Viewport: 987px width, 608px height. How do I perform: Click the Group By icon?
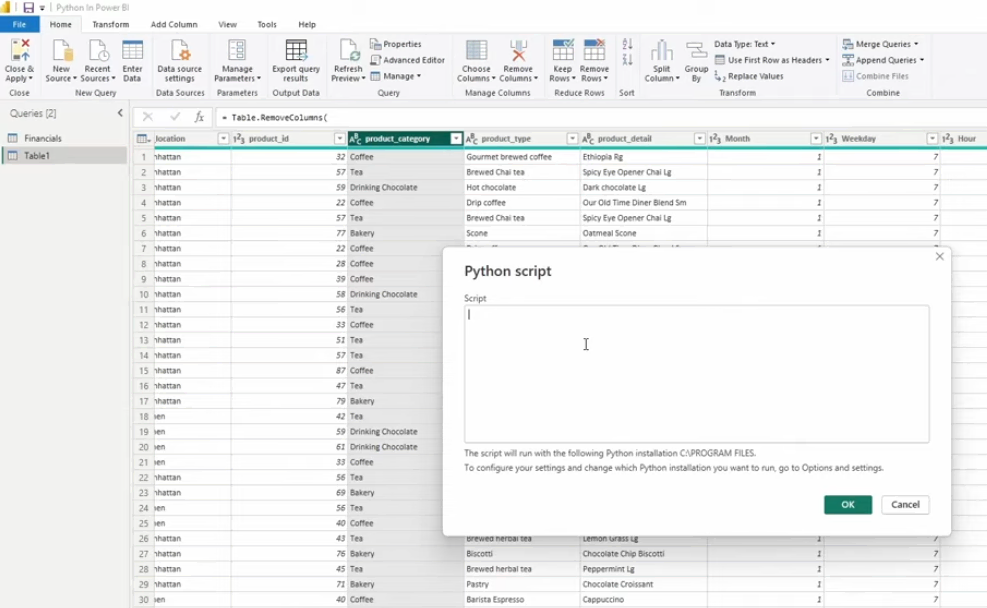tap(696, 50)
